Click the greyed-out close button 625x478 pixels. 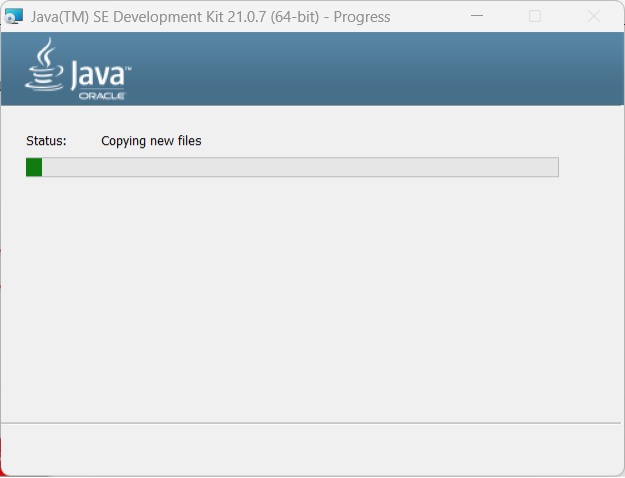point(594,16)
